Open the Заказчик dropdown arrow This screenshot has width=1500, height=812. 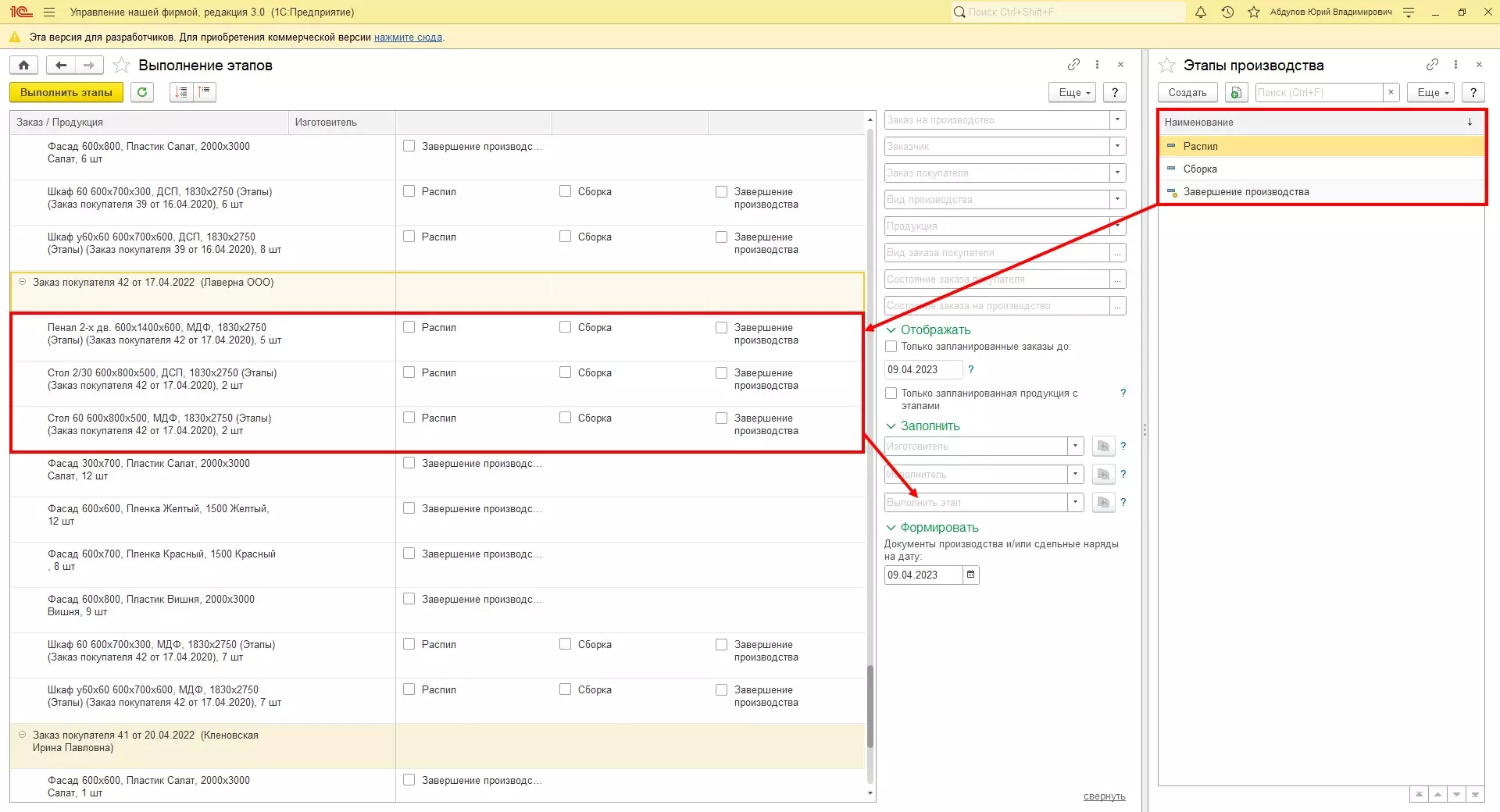click(x=1117, y=147)
